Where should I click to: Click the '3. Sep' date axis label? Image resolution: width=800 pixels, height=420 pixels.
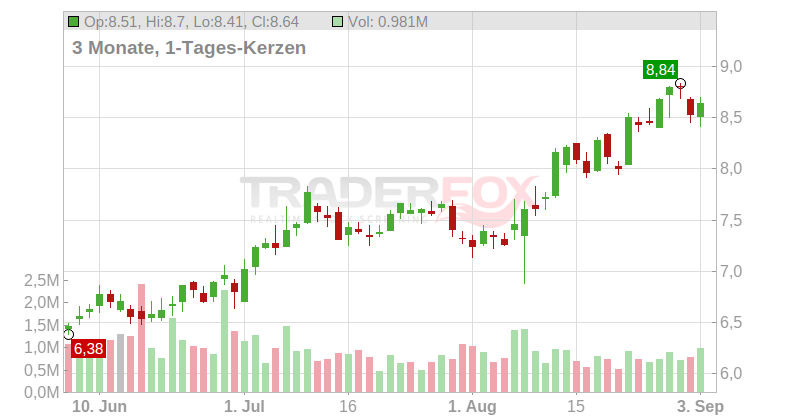pos(700,407)
